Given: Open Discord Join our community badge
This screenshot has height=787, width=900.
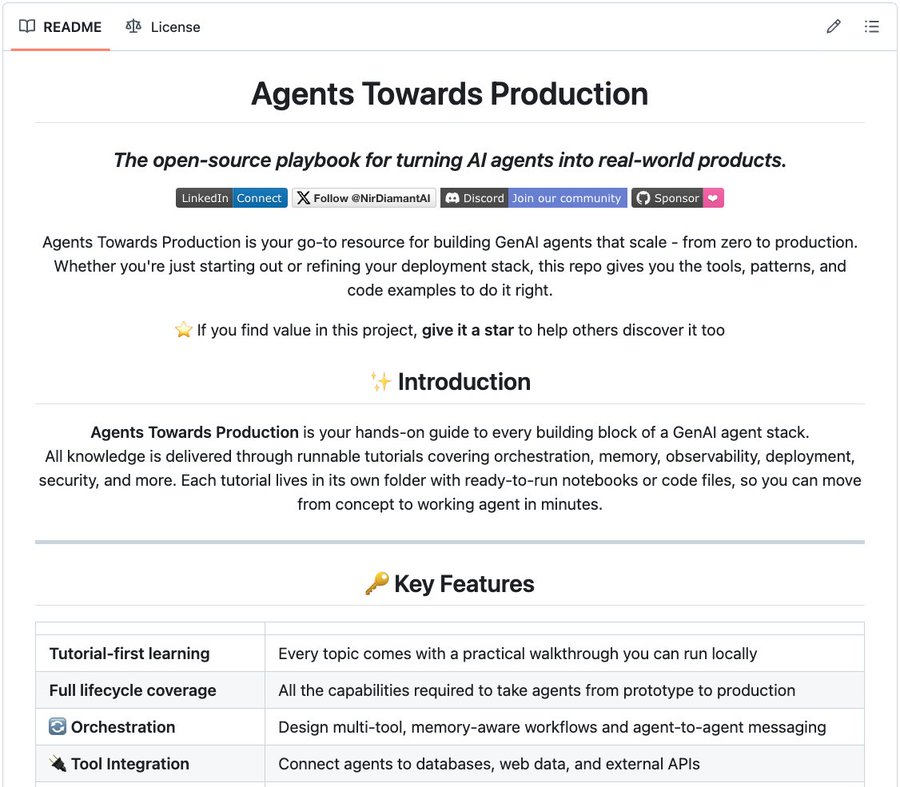Looking at the screenshot, I should [533, 198].
